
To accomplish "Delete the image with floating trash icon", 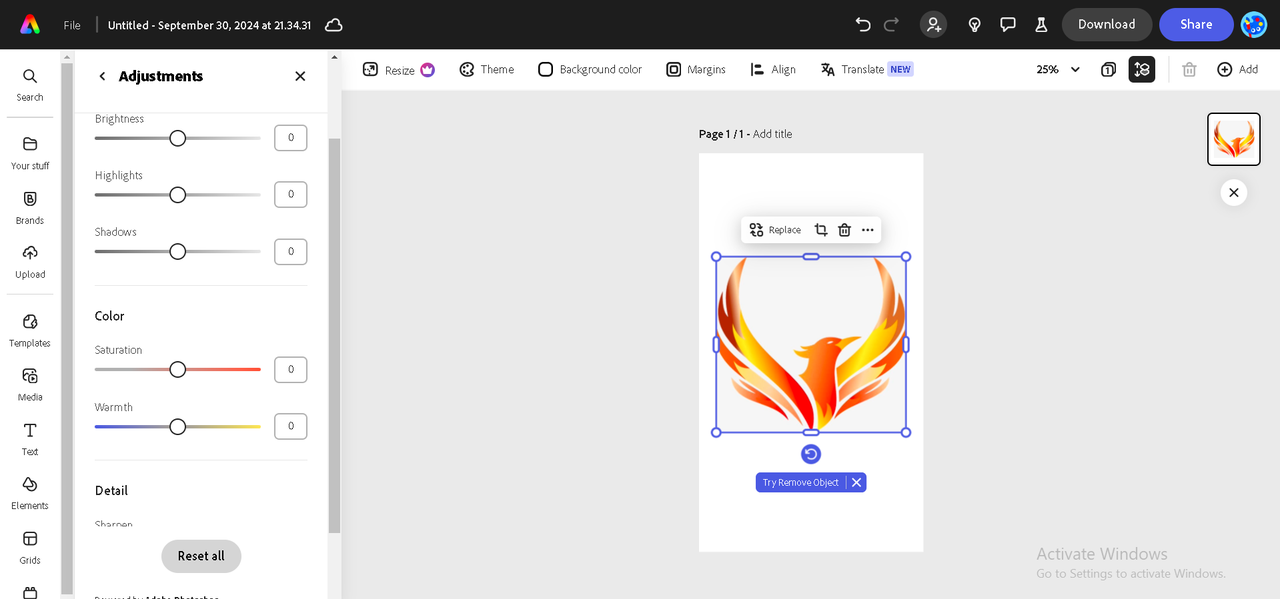I will click(844, 230).
